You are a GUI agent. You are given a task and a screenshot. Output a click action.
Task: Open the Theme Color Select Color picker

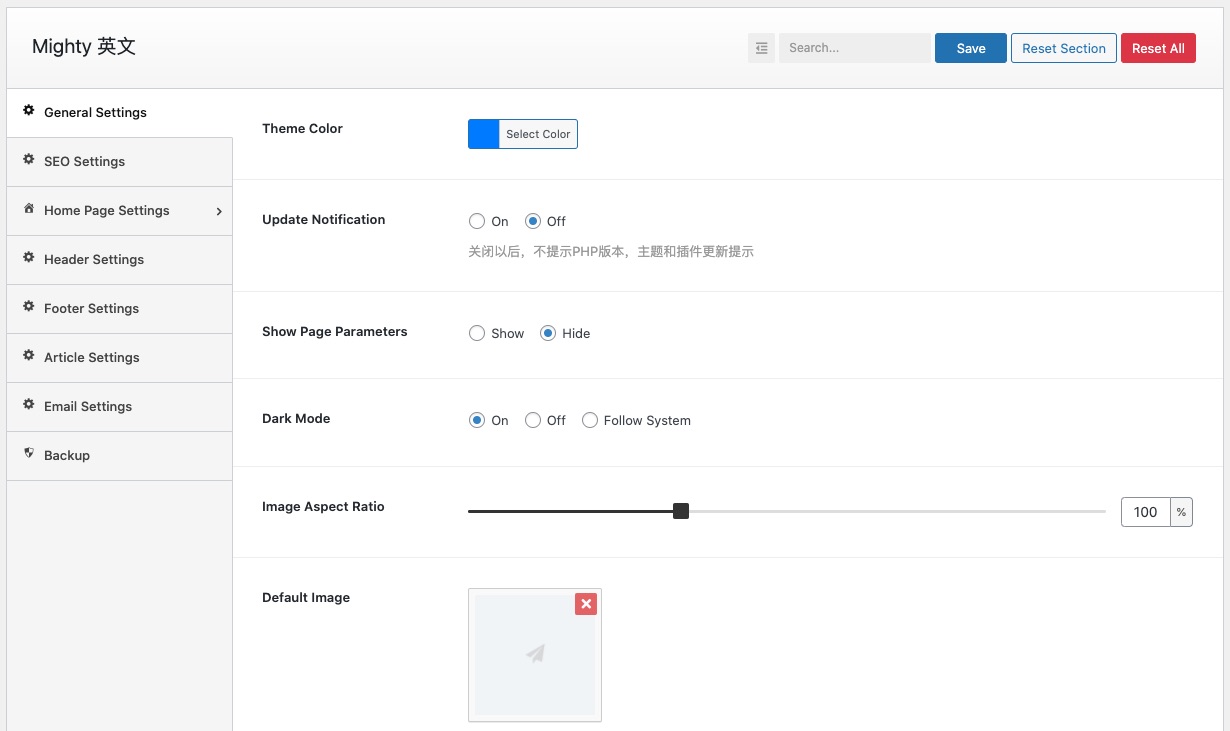coord(537,134)
